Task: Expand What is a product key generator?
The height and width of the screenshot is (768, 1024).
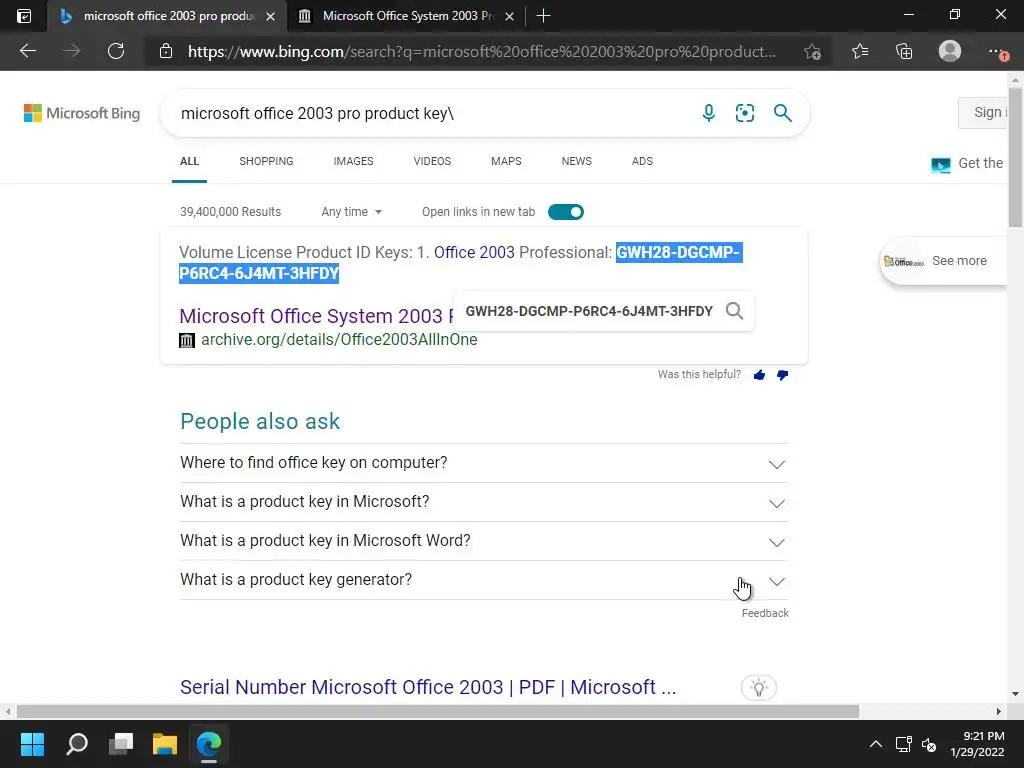Action: [484, 580]
